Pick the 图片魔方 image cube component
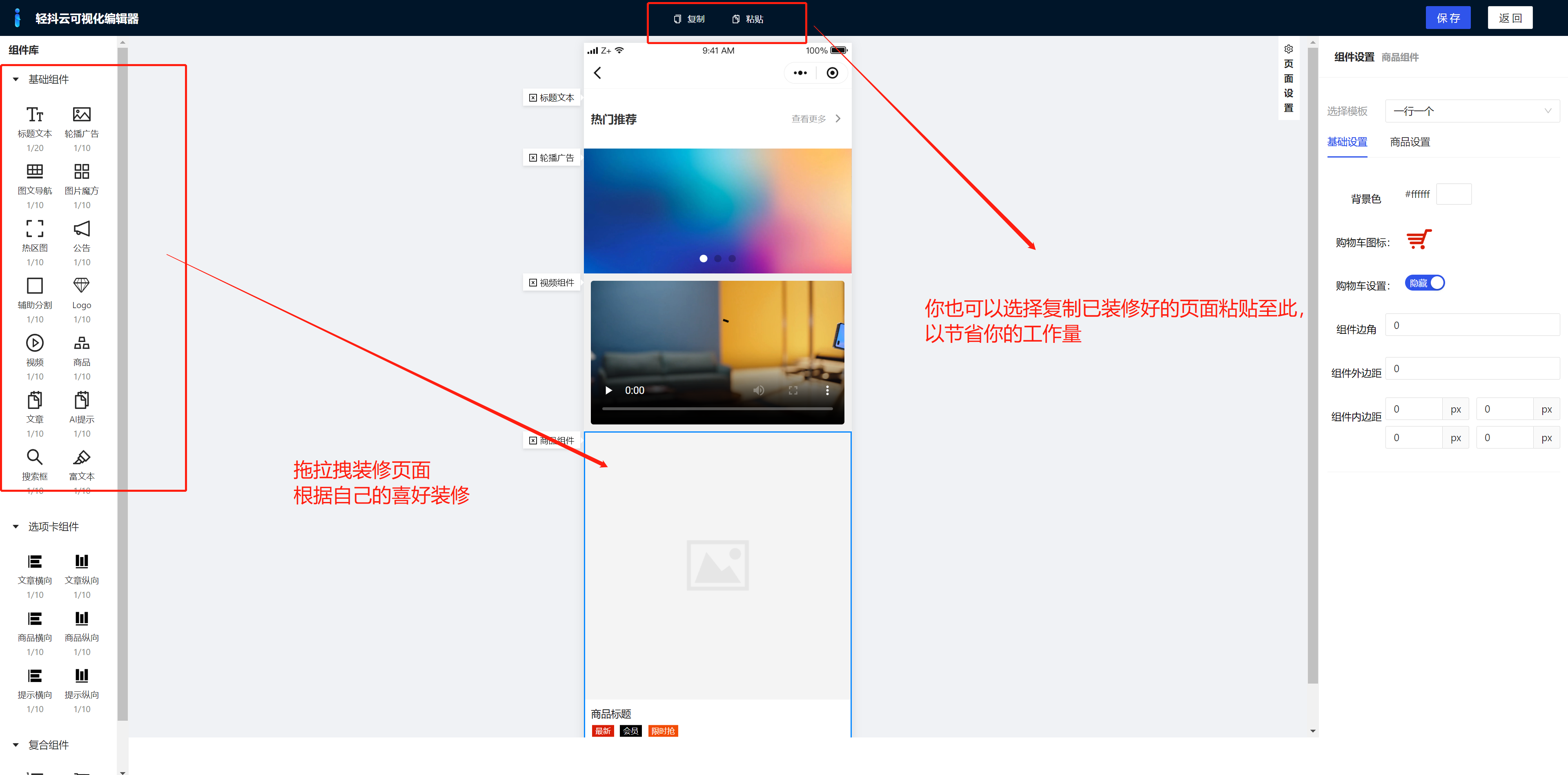The image size is (1568, 775). 82,186
